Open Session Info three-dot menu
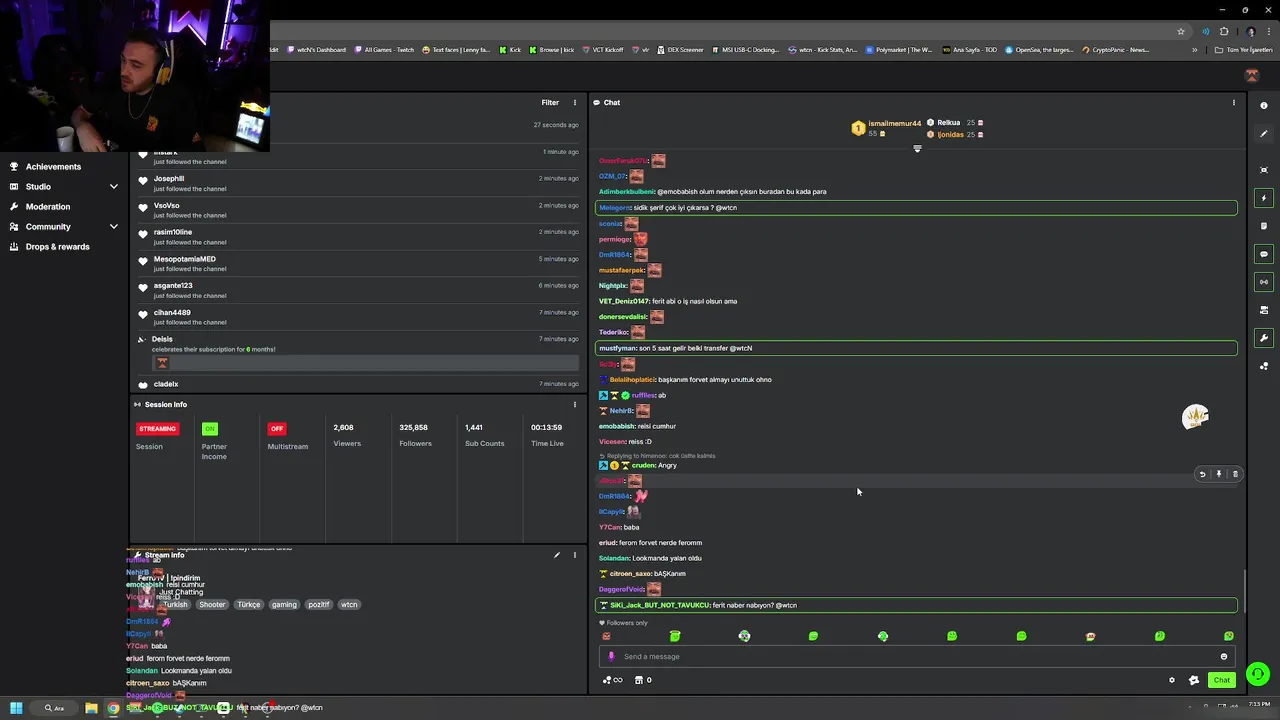 [574, 404]
